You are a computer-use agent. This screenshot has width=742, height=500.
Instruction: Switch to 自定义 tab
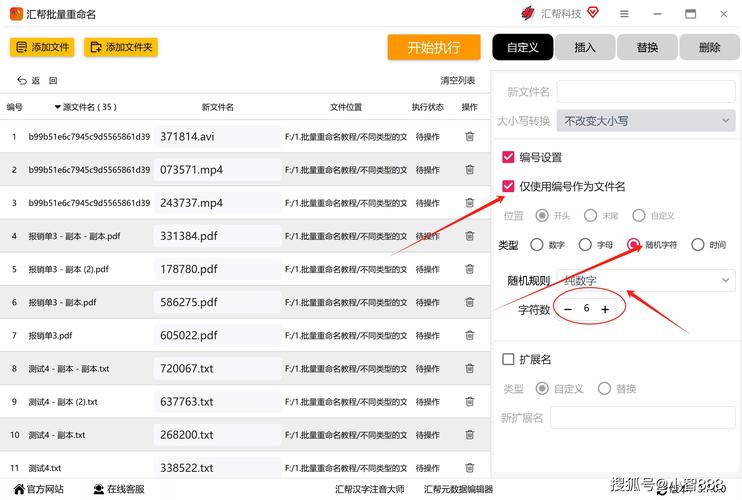pos(522,47)
